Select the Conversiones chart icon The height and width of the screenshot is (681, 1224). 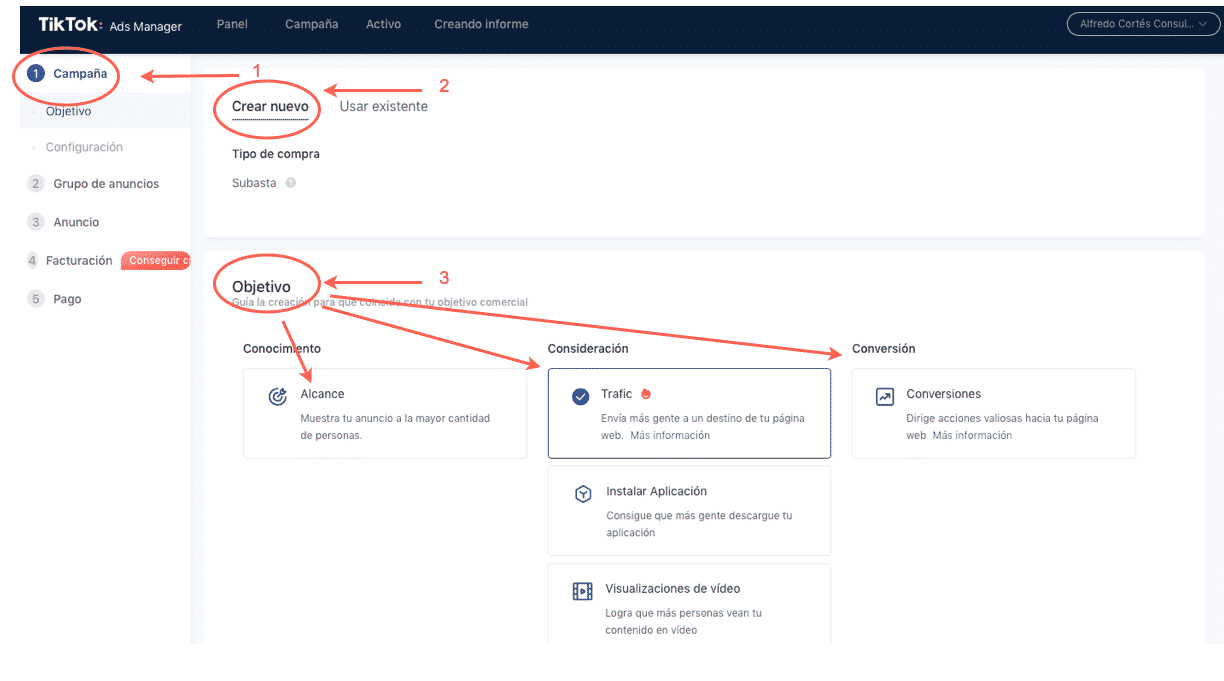click(885, 396)
